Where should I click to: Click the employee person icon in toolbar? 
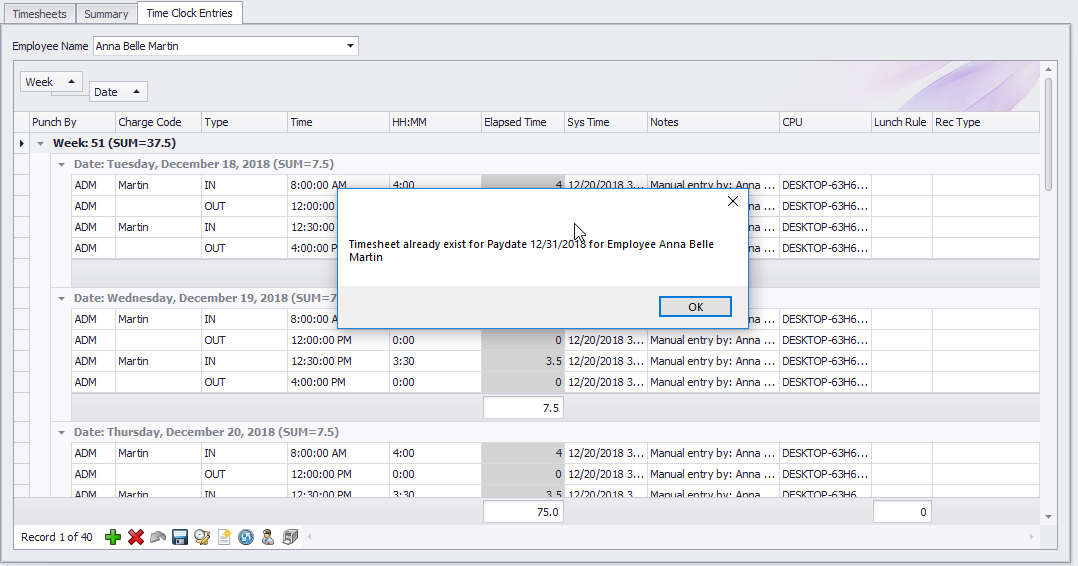(268, 538)
